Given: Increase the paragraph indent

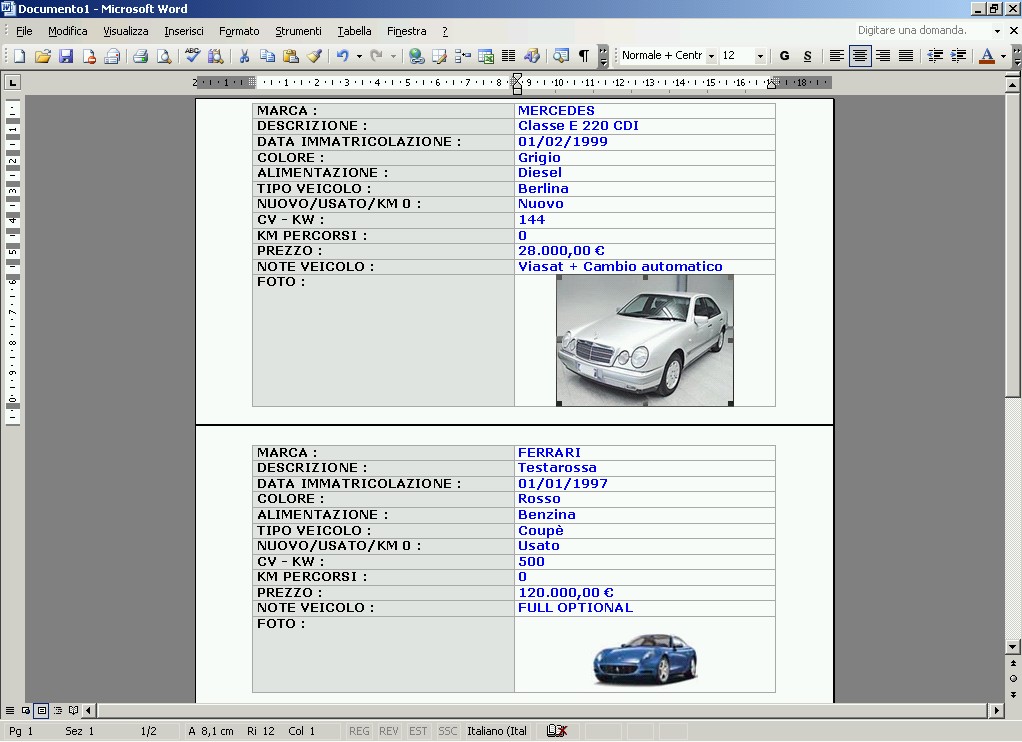Looking at the screenshot, I should [959, 56].
